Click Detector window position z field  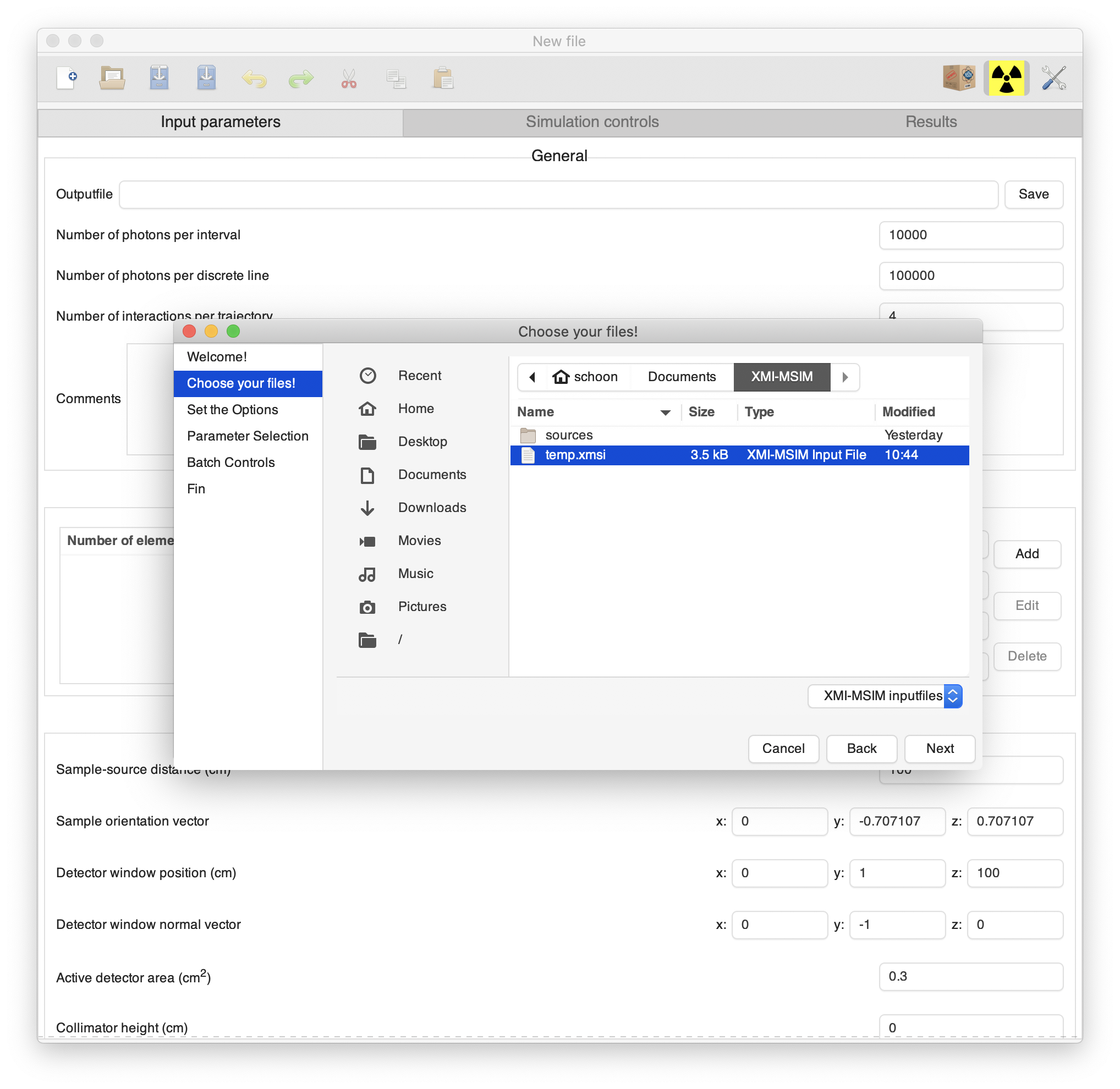coord(1015,873)
